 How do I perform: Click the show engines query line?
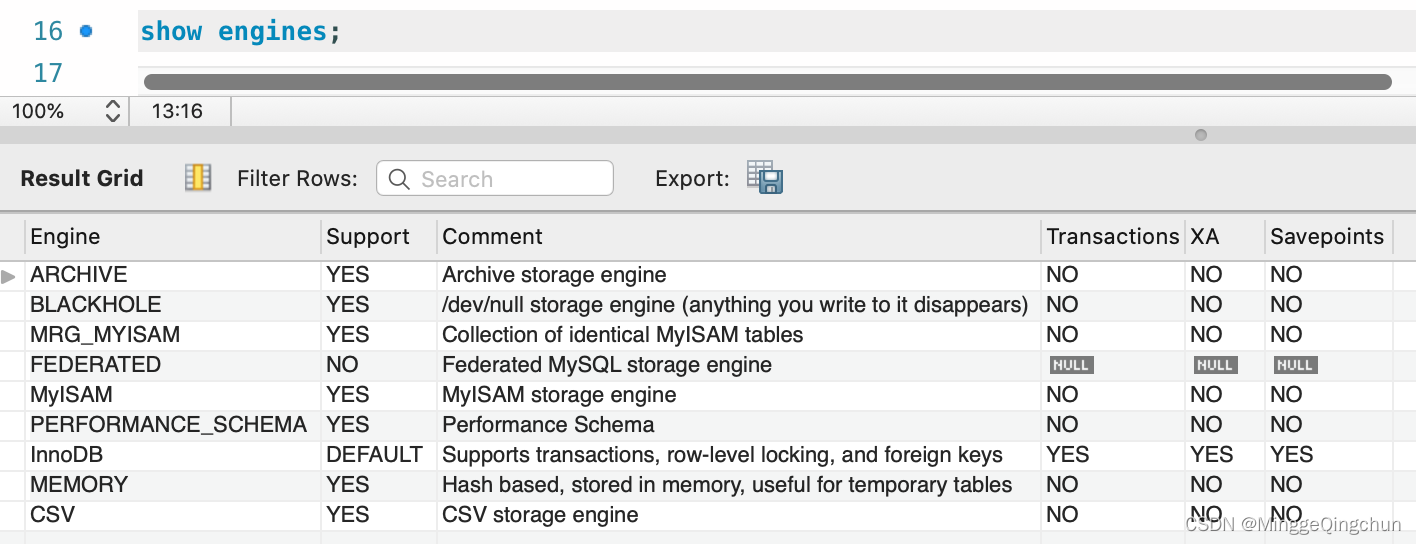pos(240,31)
